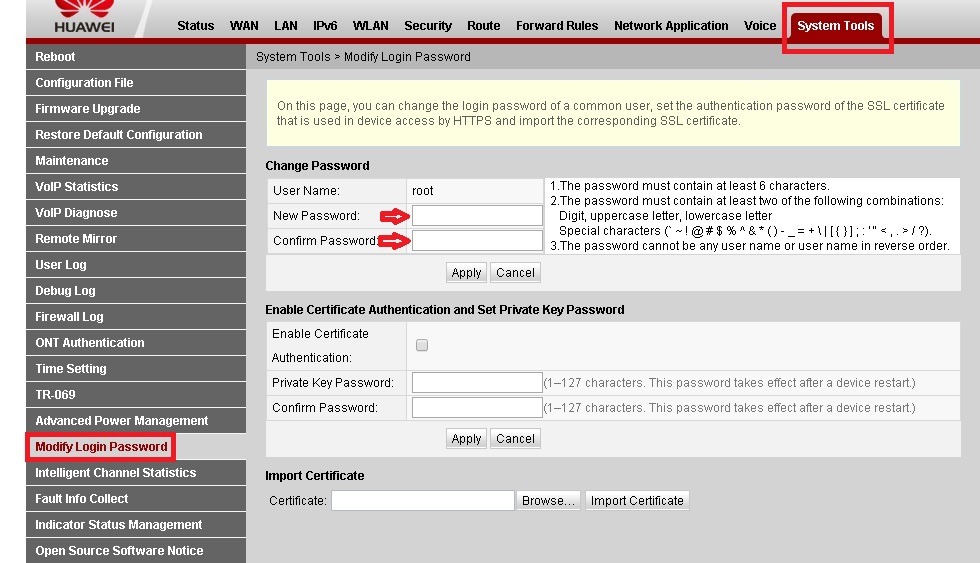This screenshot has width=980, height=563.
Task: Open the Security tab
Action: pos(428,26)
